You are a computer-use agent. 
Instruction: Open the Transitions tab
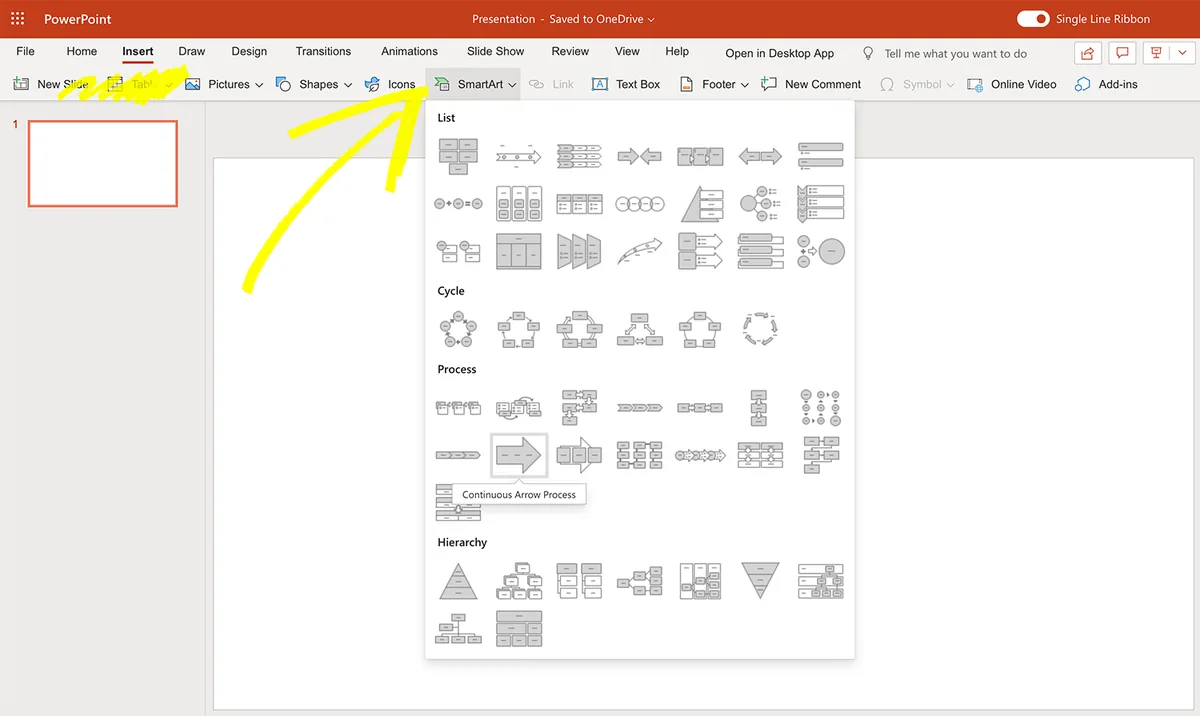click(323, 51)
